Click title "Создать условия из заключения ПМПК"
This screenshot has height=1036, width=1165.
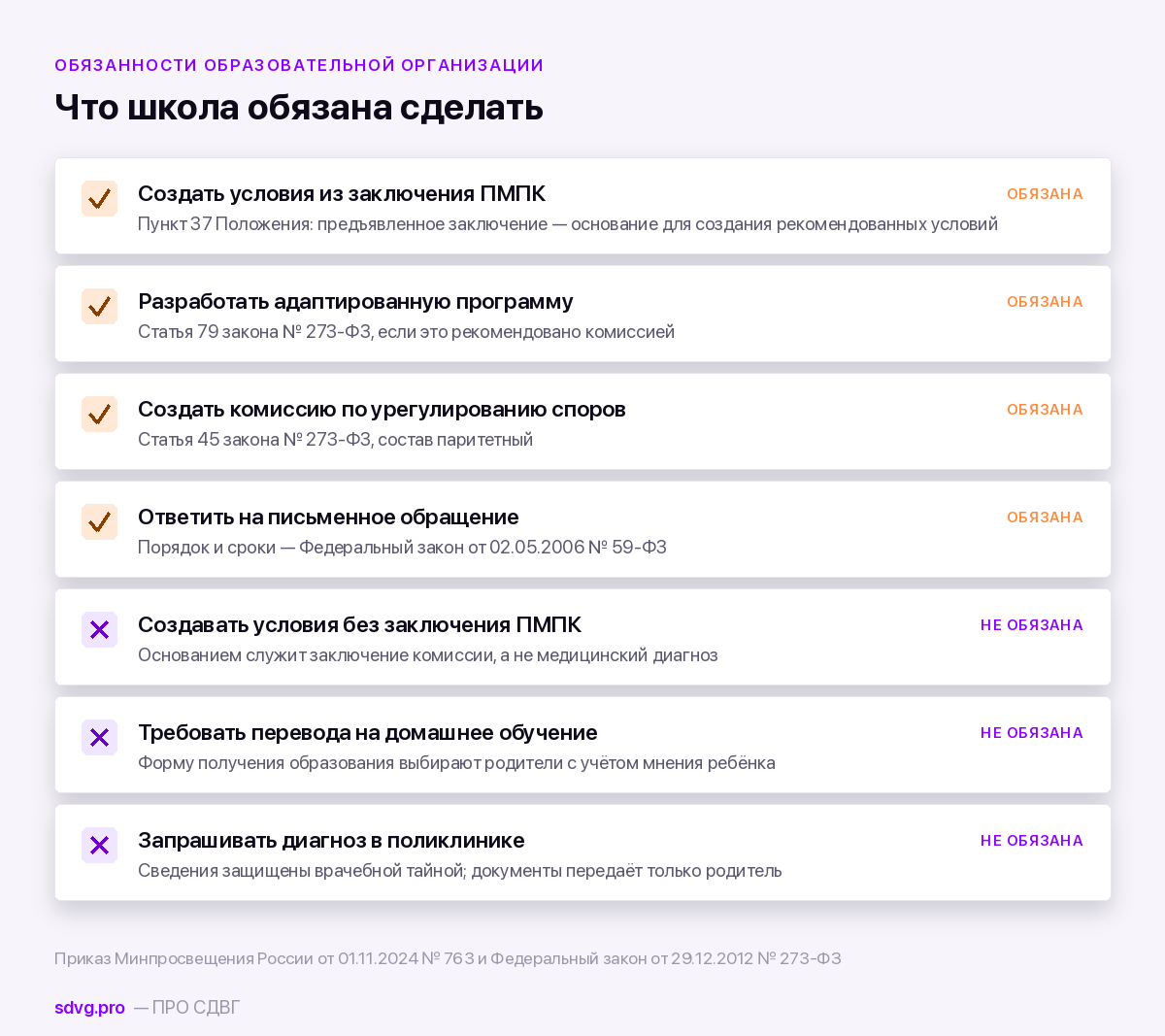click(342, 193)
